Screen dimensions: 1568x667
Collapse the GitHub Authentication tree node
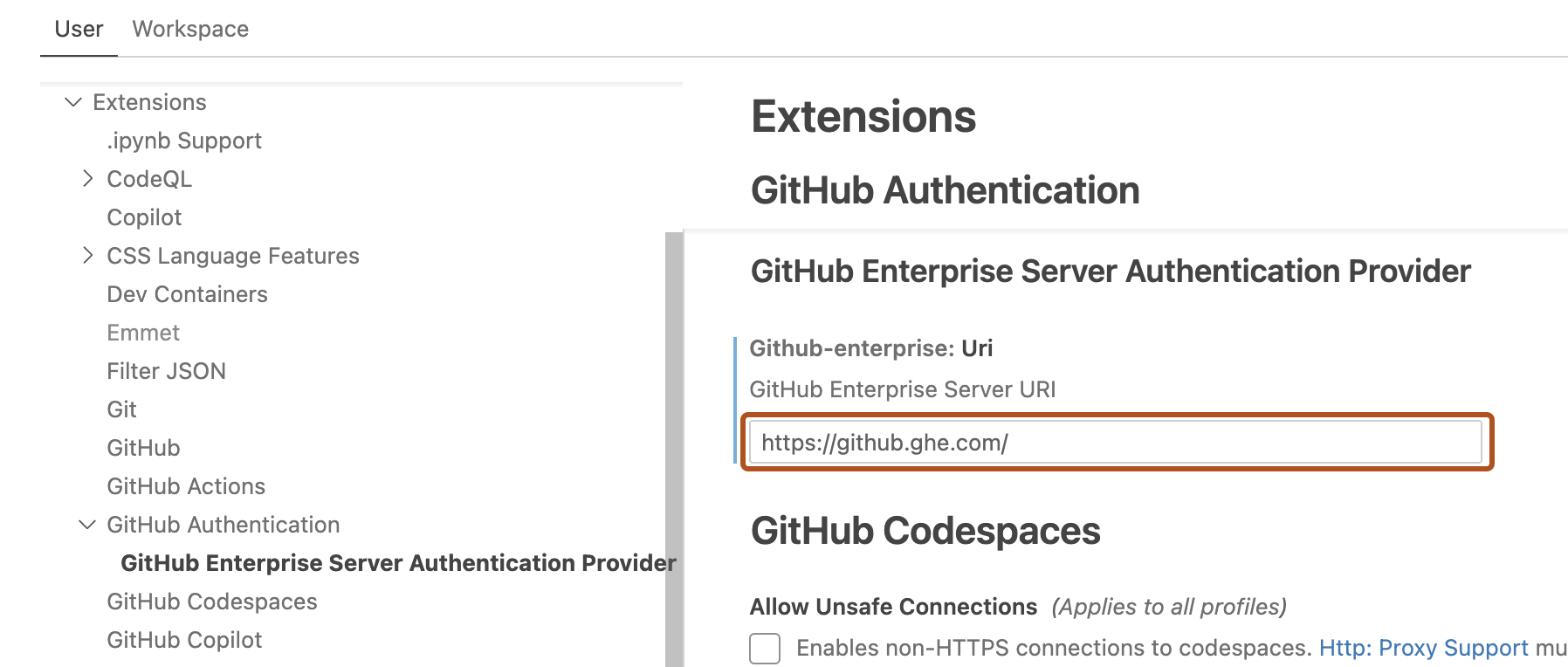coord(87,525)
